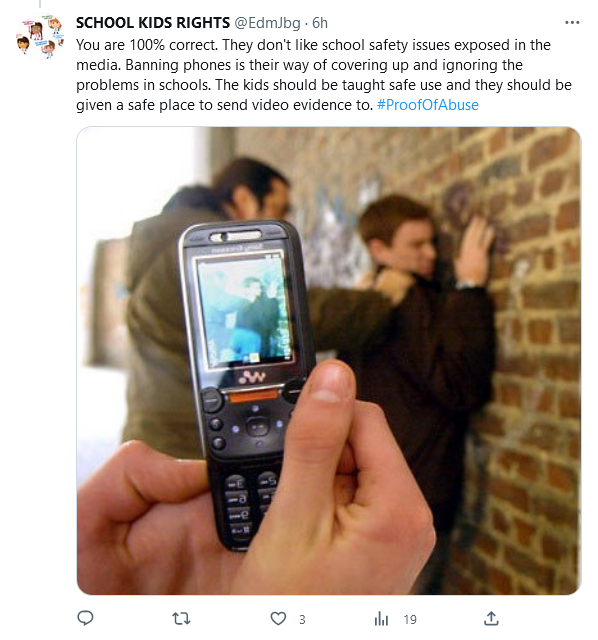Open the @EdmJbg handle link
598x640 pixels.
click(267, 23)
